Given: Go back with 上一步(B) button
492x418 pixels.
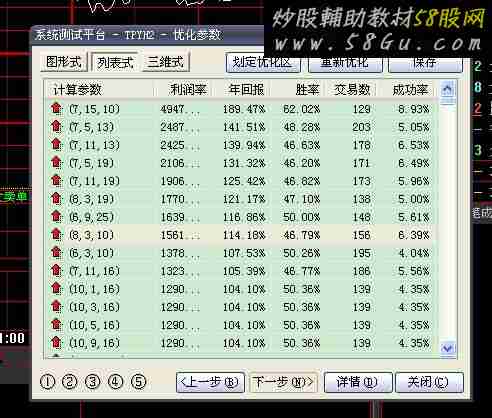Looking at the screenshot, I should point(210,382).
